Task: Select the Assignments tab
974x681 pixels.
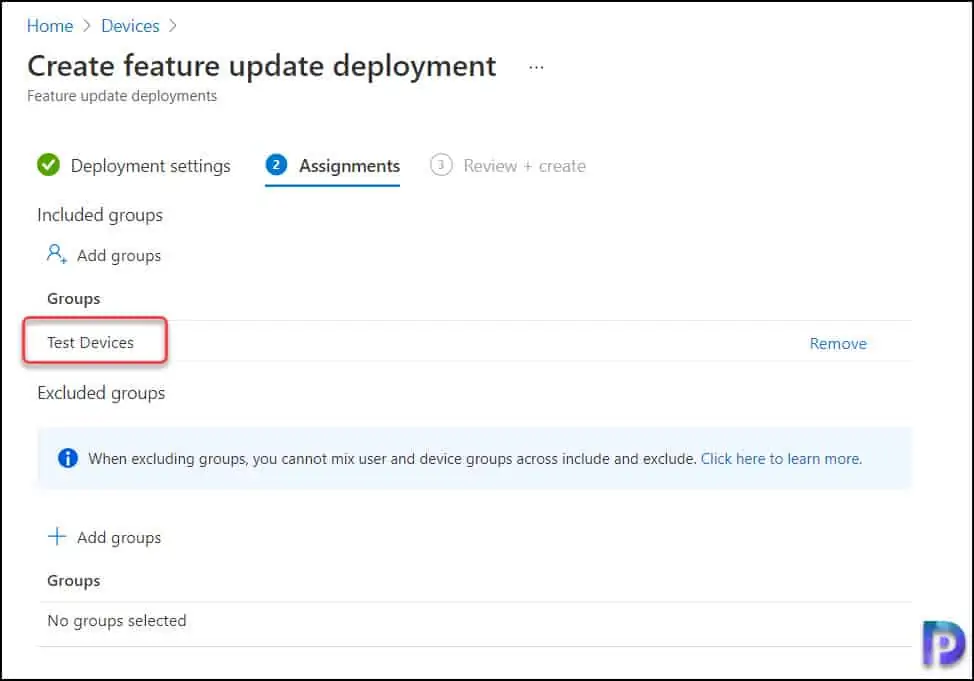Action: 349,166
